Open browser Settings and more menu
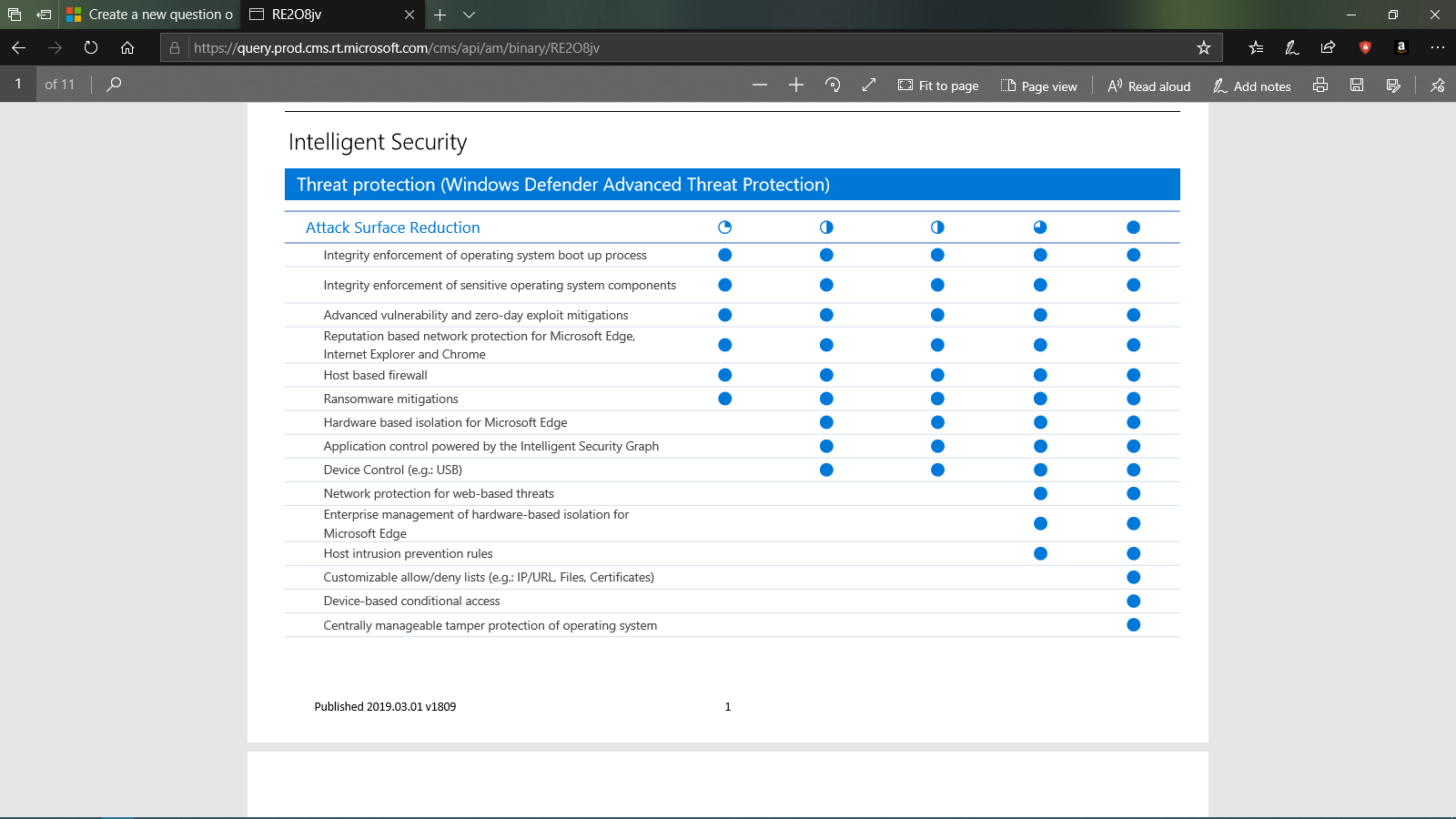 pos(1438,47)
